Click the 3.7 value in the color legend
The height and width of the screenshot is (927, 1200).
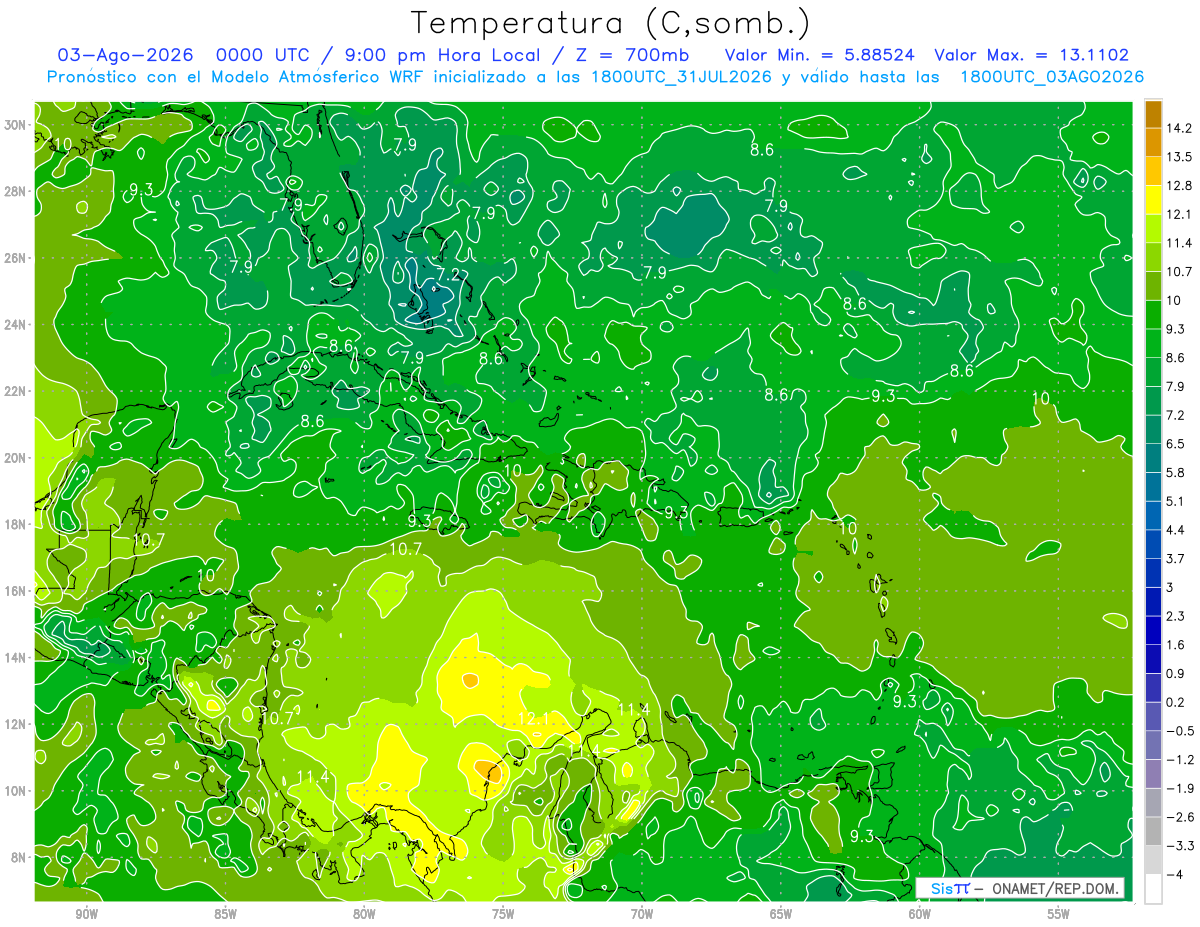(1176, 558)
